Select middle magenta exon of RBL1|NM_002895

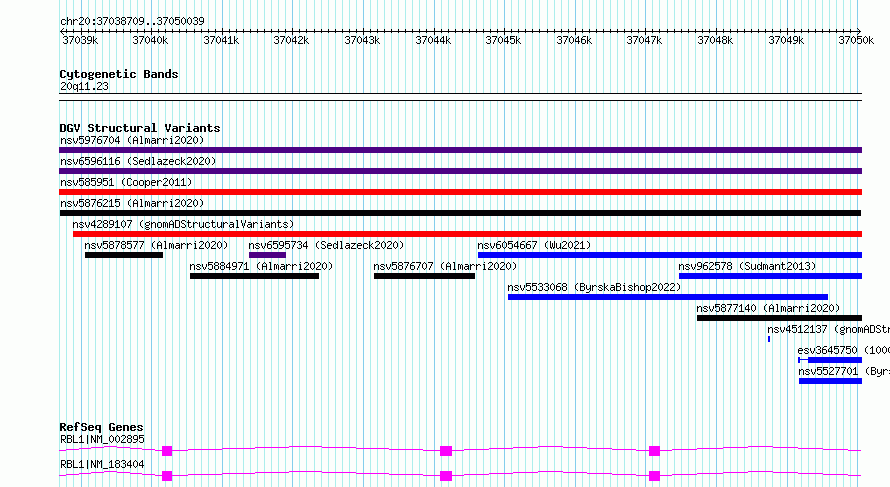(x=446, y=451)
